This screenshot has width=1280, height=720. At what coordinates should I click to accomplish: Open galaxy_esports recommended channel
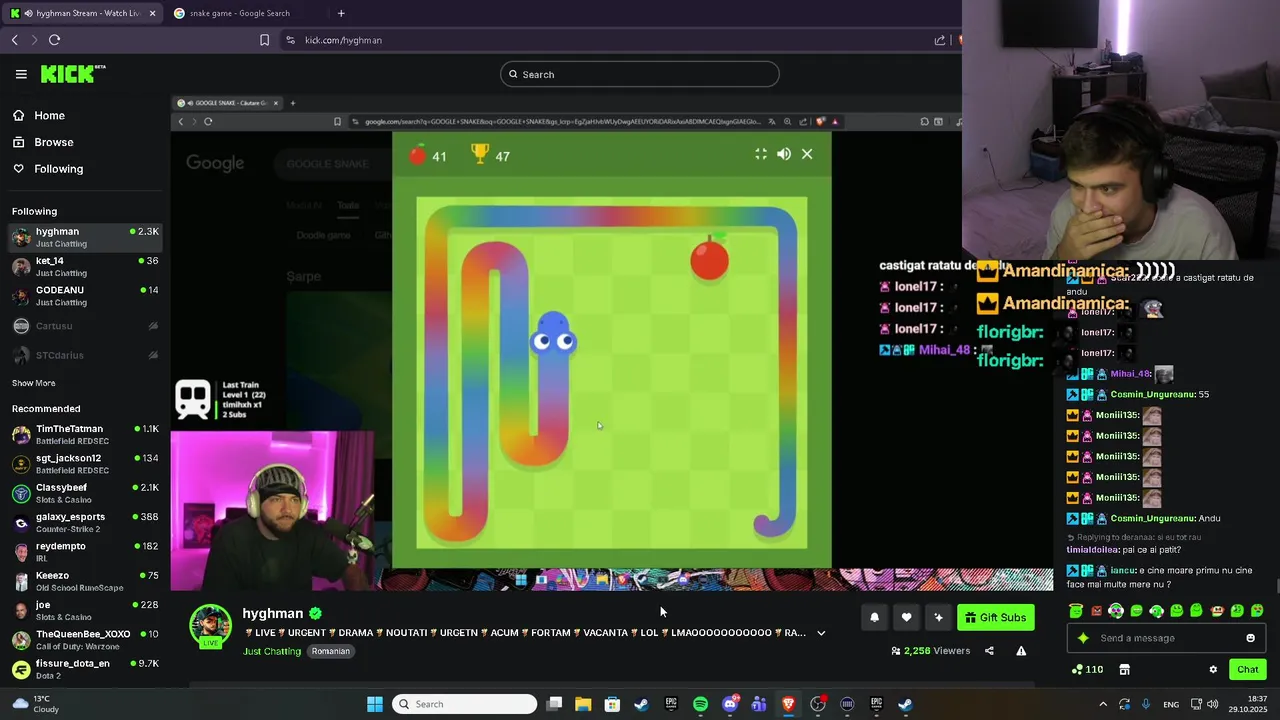(85, 522)
